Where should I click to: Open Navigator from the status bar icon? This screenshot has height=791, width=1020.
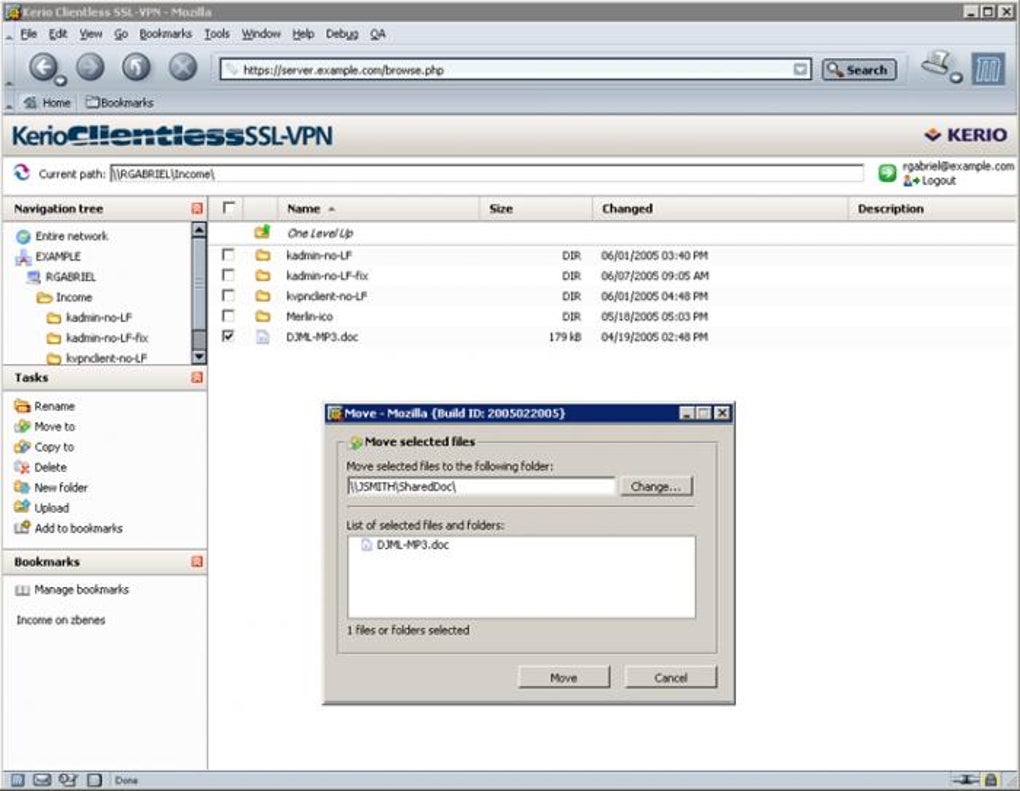[x=18, y=780]
